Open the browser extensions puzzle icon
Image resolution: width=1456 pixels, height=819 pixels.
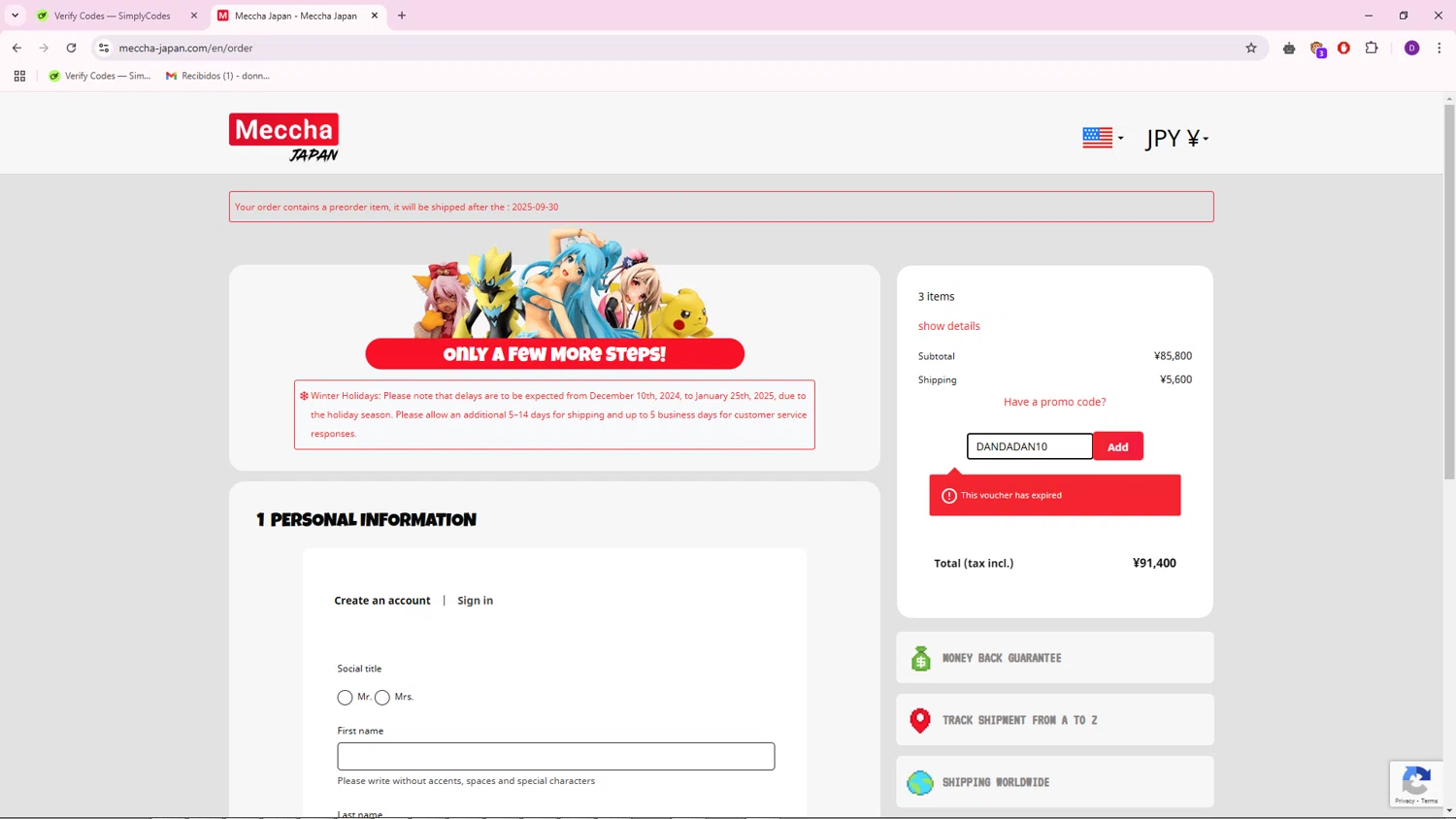(1372, 48)
